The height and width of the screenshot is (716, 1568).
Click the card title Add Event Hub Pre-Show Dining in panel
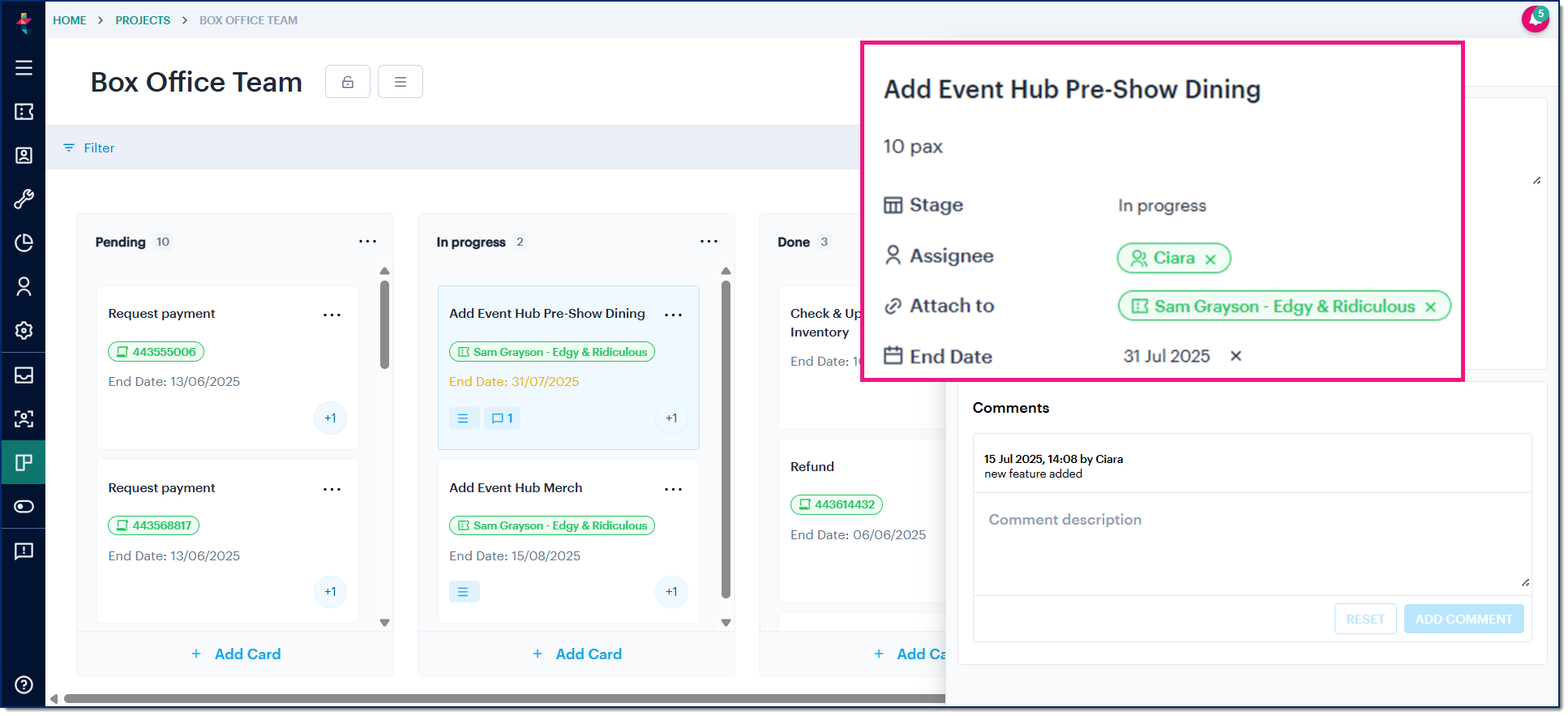(x=1072, y=89)
